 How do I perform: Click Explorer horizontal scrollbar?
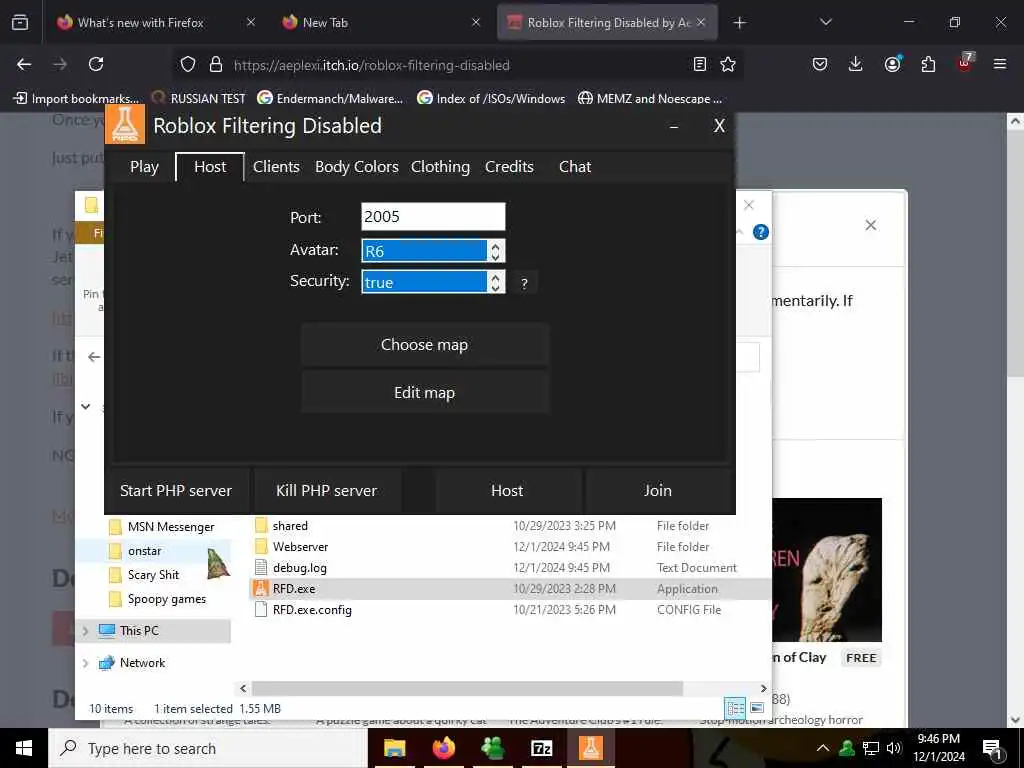pyautogui.click(x=467, y=688)
